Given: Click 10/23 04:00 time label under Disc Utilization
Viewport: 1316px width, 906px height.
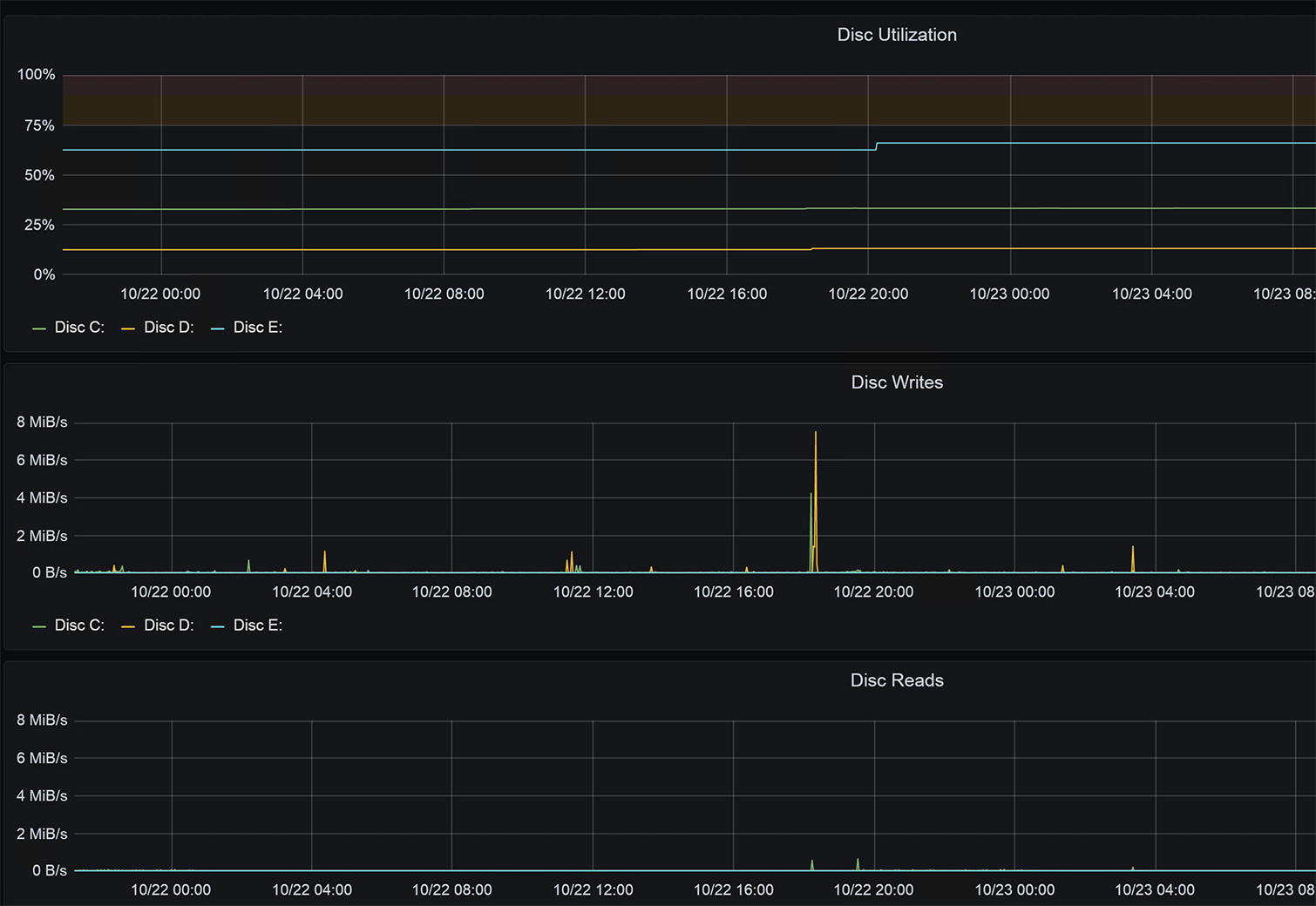Looking at the screenshot, I should 1152,294.
